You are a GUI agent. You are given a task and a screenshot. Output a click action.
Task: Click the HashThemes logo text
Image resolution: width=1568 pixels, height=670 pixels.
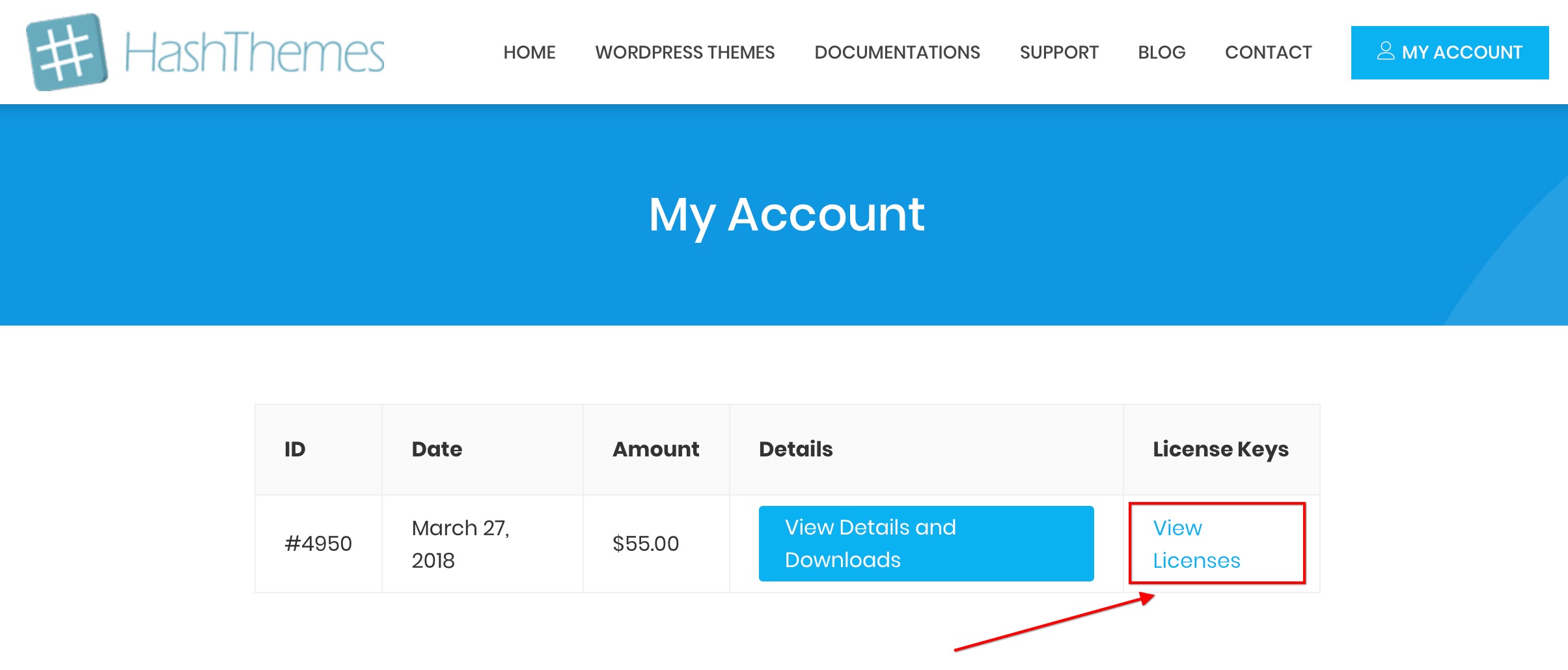(254, 52)
